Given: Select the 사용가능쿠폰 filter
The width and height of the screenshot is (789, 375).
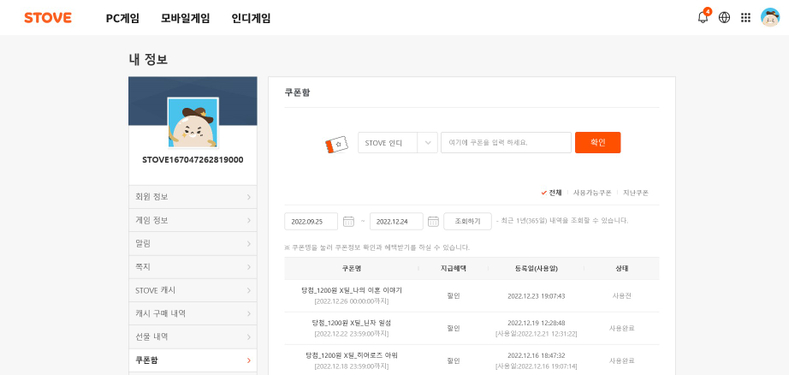Looking at the screenshot, I should click(x=592, y=193).
